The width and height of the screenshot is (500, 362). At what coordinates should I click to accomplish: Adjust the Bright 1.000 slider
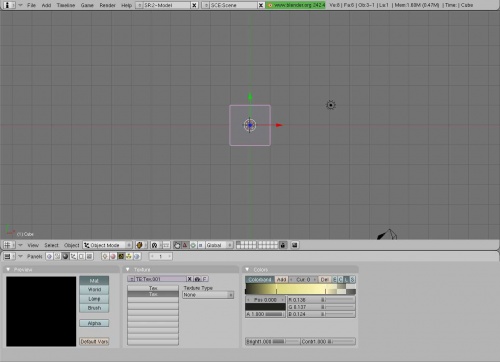pos(273,341)
